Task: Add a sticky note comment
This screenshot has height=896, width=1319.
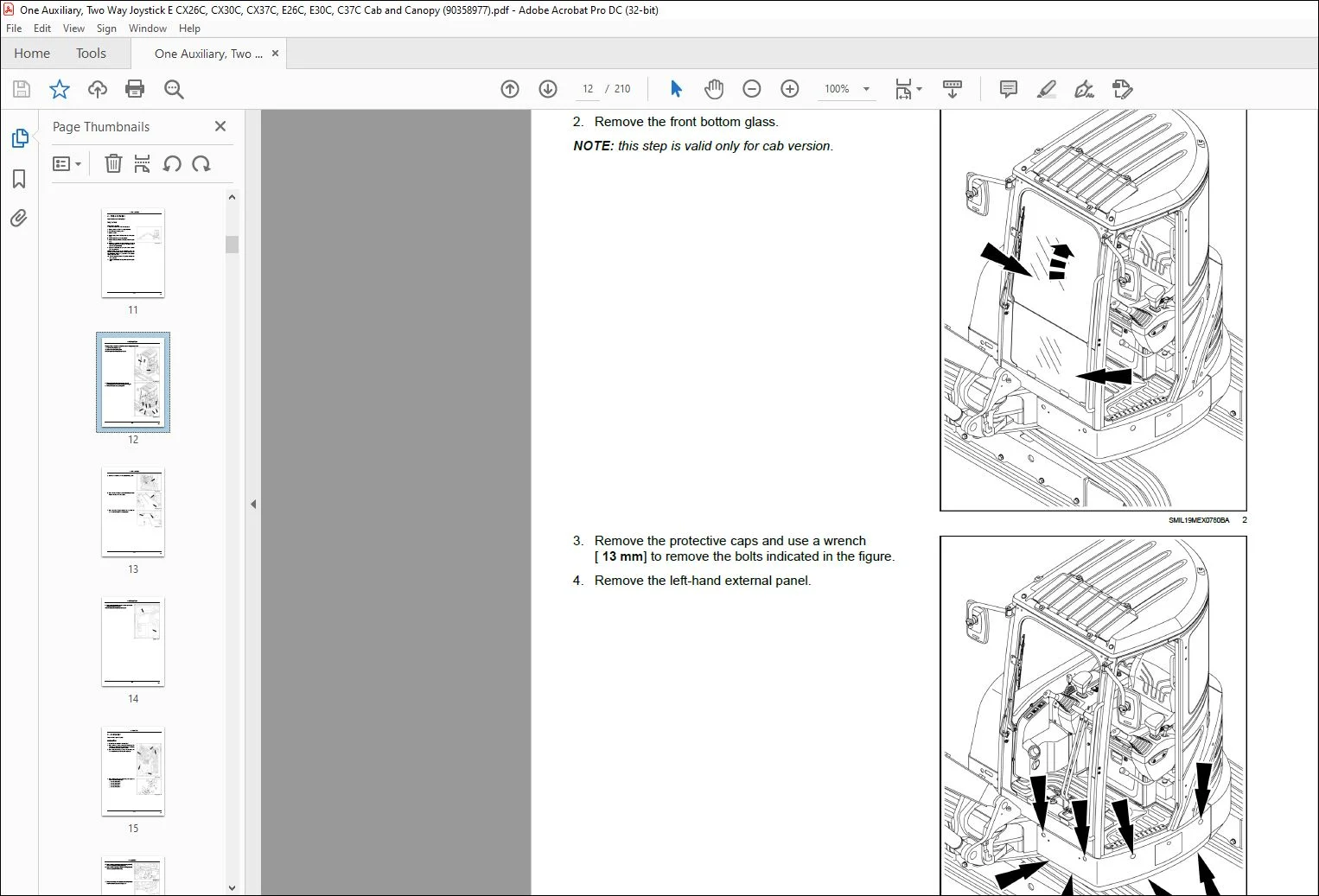Action: pyautogui.click(x=1008, y=89)
